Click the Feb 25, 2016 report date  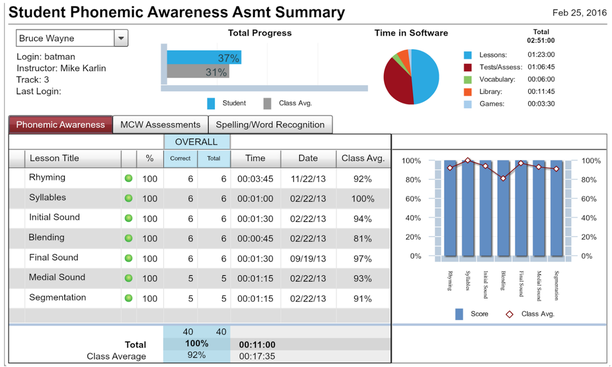pos(580,13)
